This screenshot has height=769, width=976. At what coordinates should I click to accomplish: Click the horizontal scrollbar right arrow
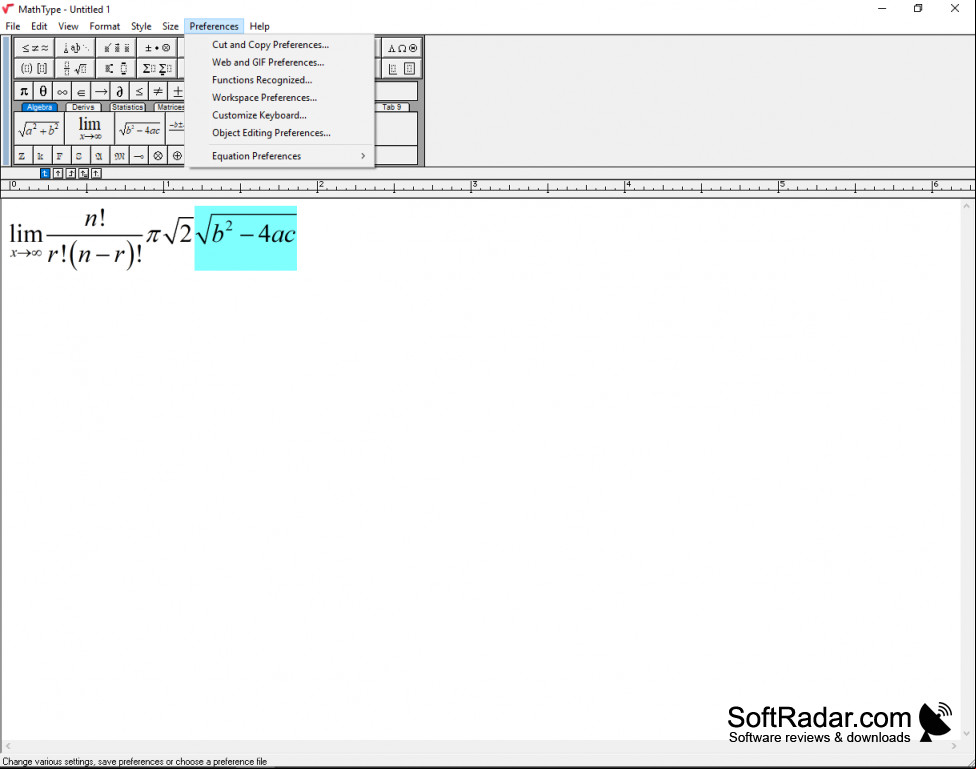tap(954, 745)
